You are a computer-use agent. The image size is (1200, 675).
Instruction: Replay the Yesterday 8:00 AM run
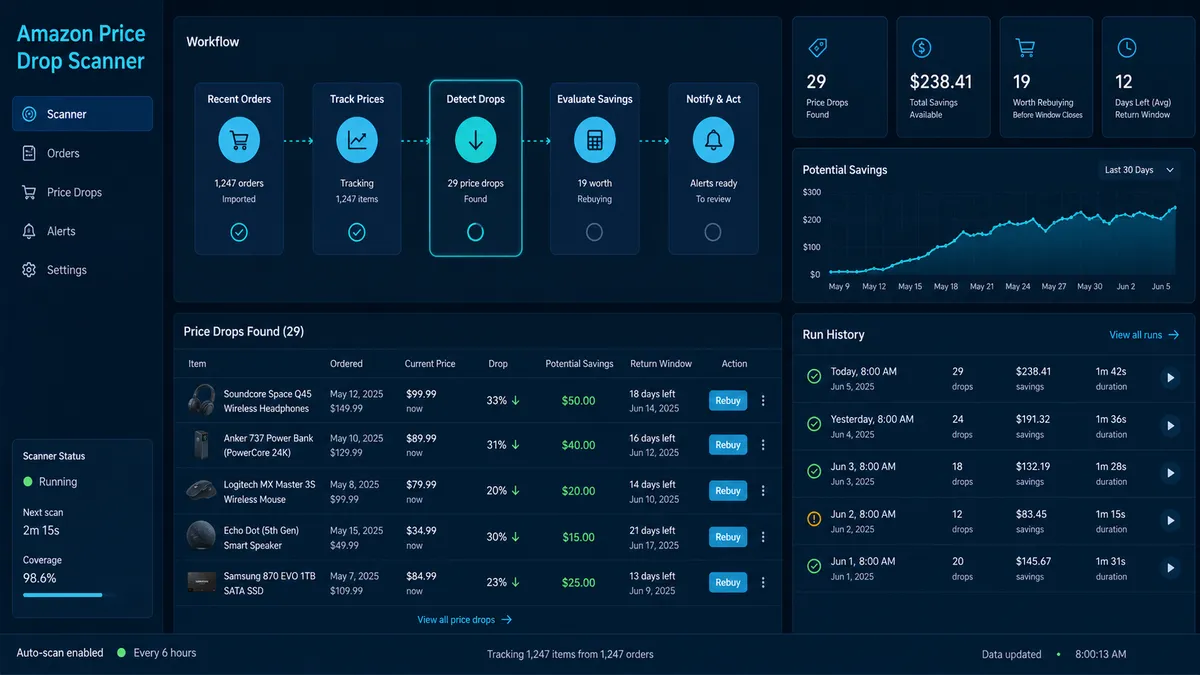click(x=1170, y=426)
